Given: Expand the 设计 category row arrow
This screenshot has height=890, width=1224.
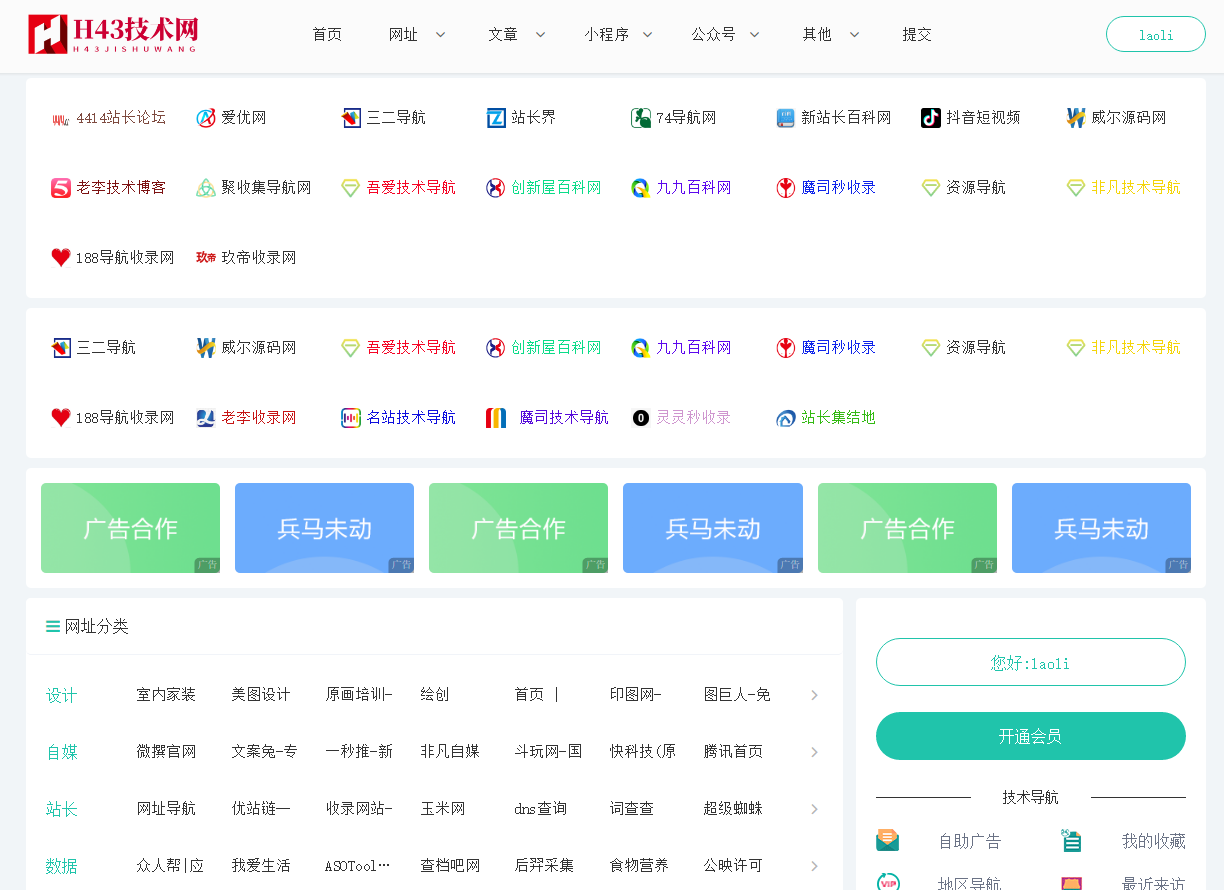Looking at the screenshot, I should click(x=814, y=695).
